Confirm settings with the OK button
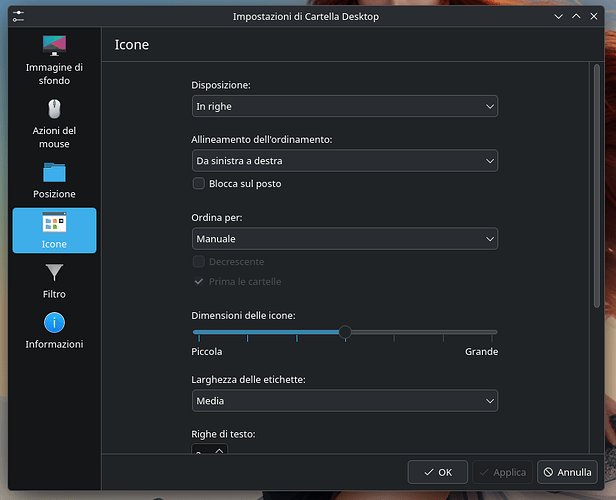The height and width of the screenshot is (500, 616). [438, 472]
